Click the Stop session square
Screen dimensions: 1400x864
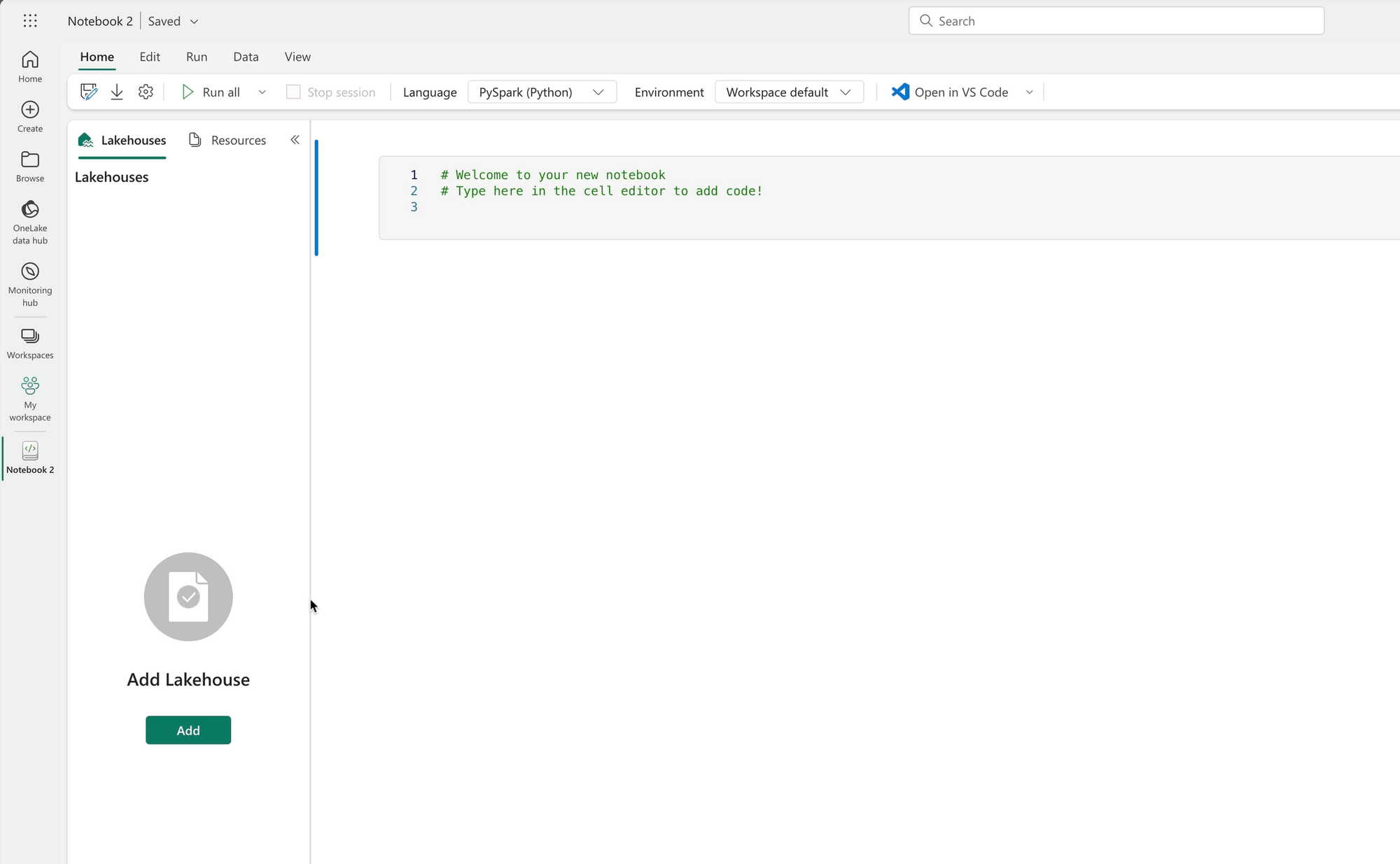[293, 92]
